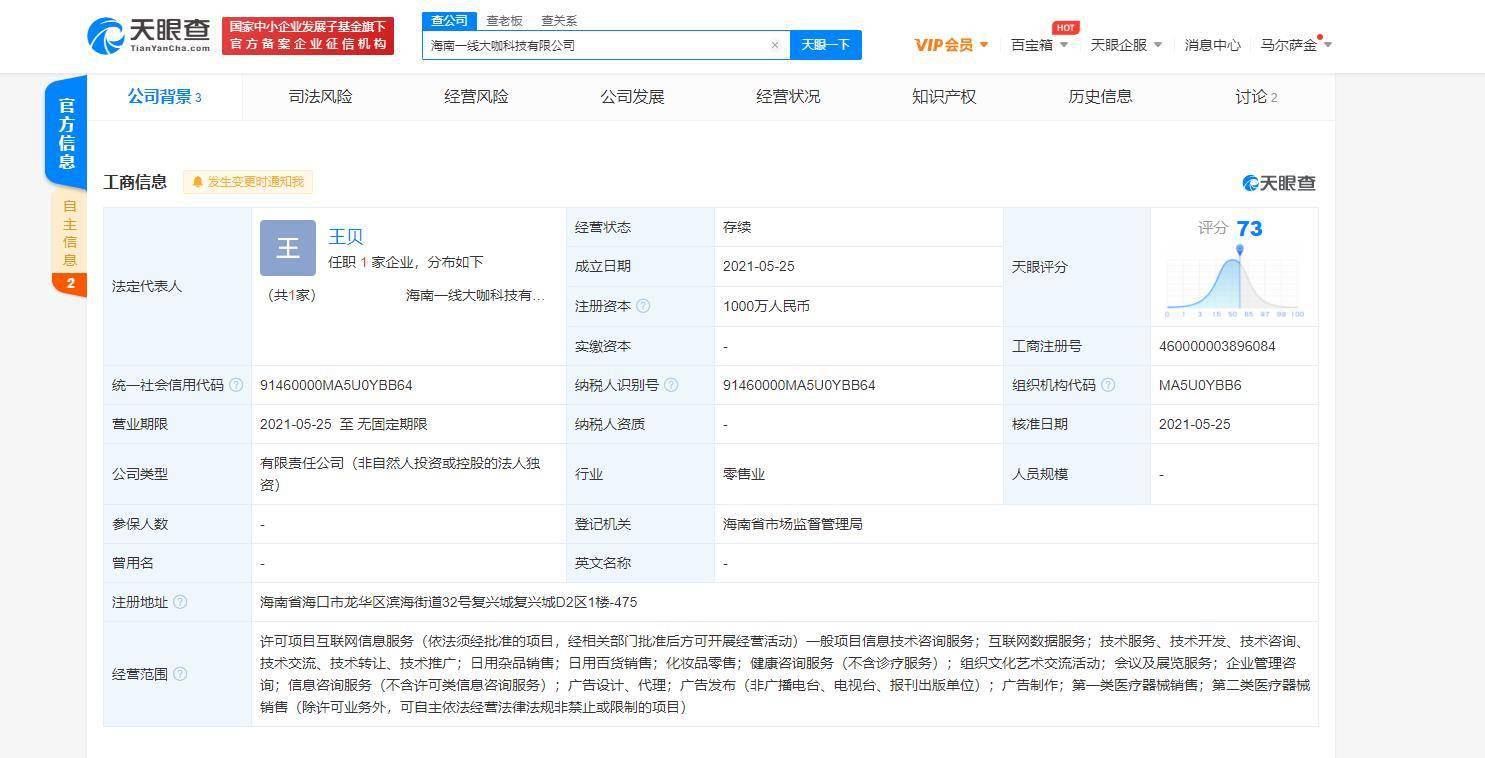The height and width of the screenshot is (758, 1485).
Task: Click the 成立日期 value 2021-05-25
Action: (x=759, y=266)
